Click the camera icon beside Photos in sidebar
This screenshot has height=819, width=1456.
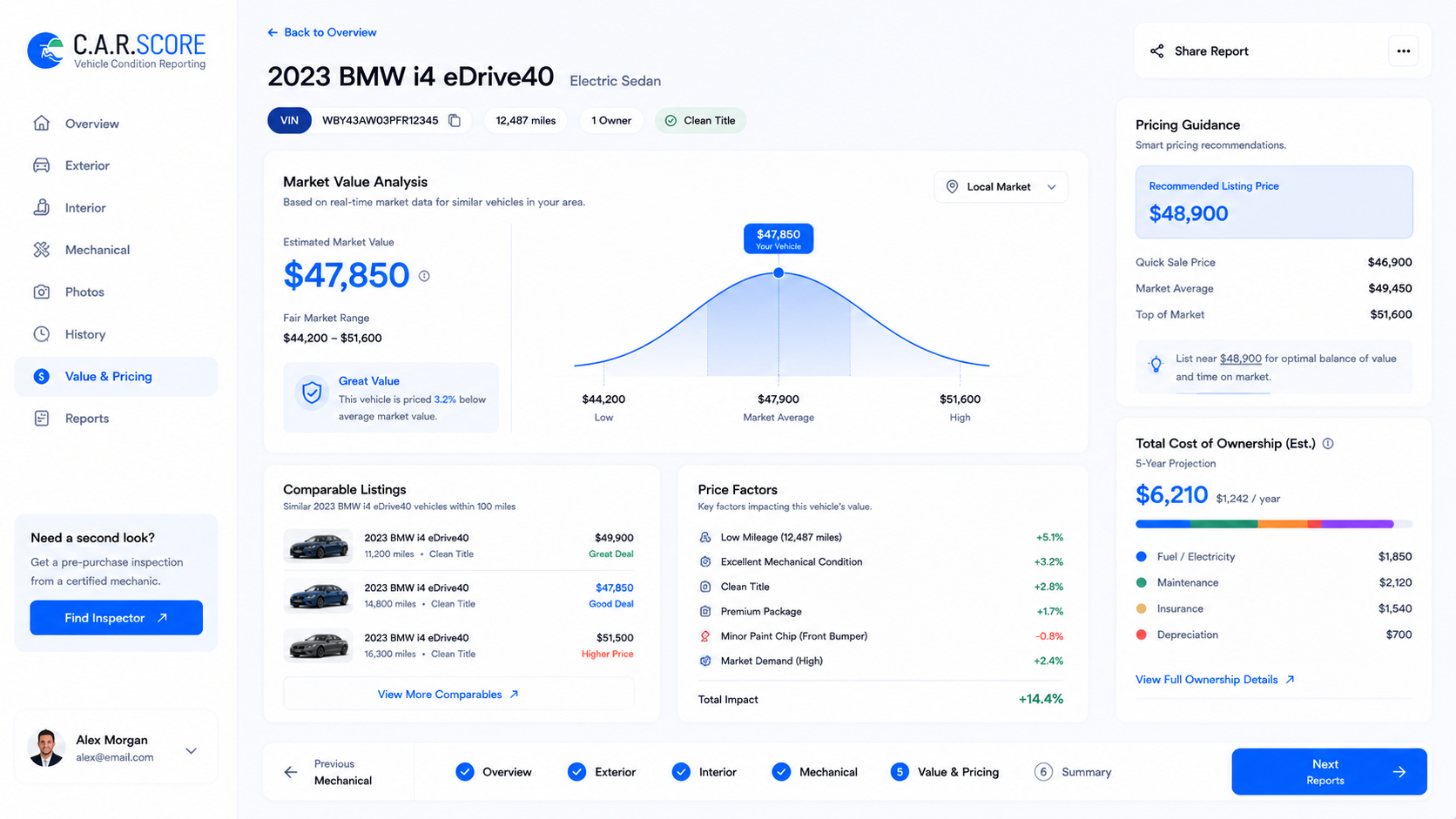[42, 292]
